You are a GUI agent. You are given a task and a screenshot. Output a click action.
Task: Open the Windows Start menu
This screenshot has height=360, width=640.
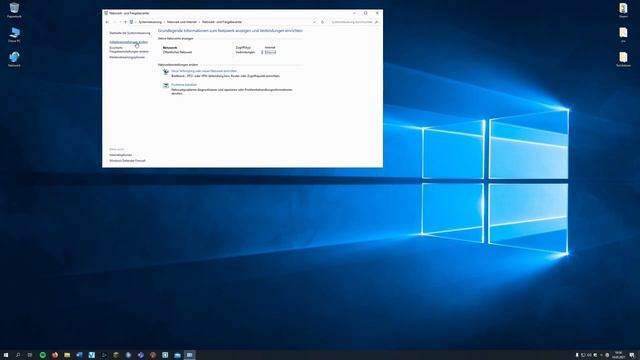pos(6,355)
